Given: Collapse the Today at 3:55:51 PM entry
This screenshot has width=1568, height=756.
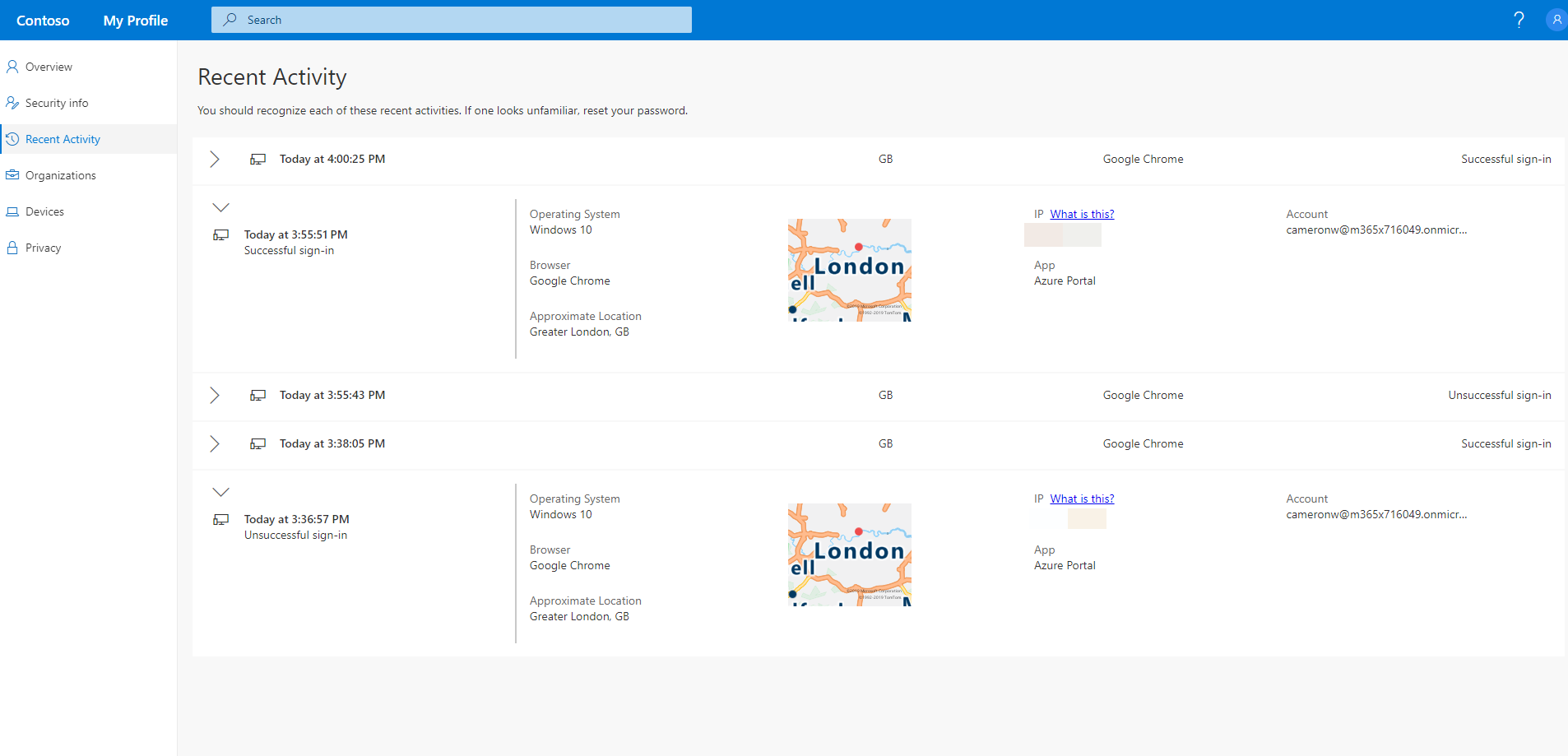Looking at the screenshot, I should coord(220,207).
